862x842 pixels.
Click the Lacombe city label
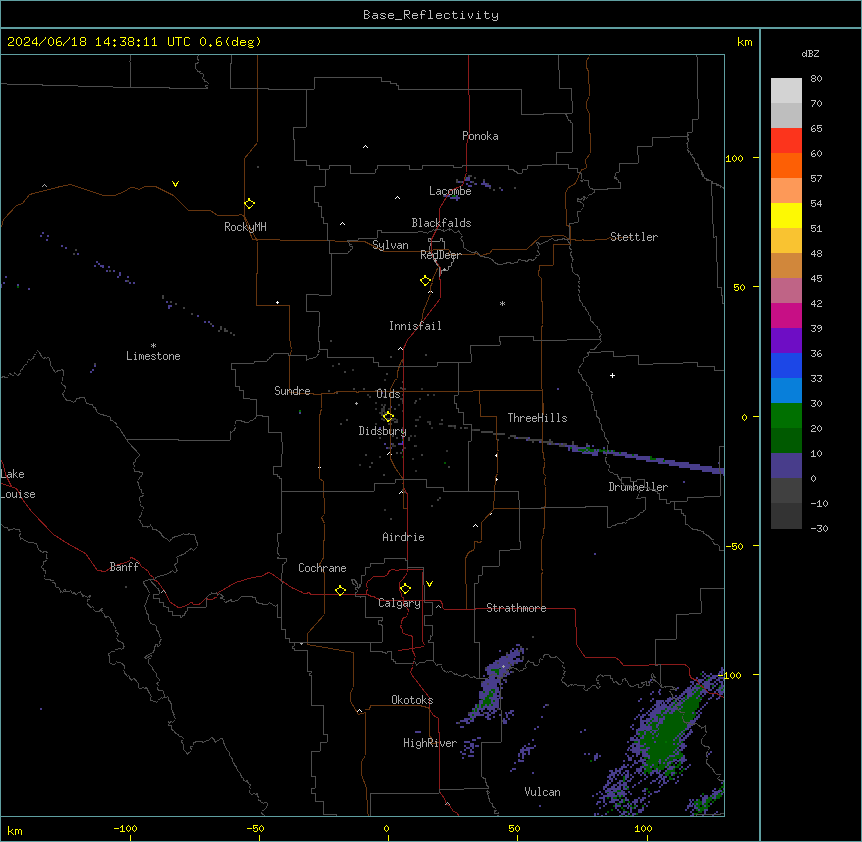click(x=450, y=191)
